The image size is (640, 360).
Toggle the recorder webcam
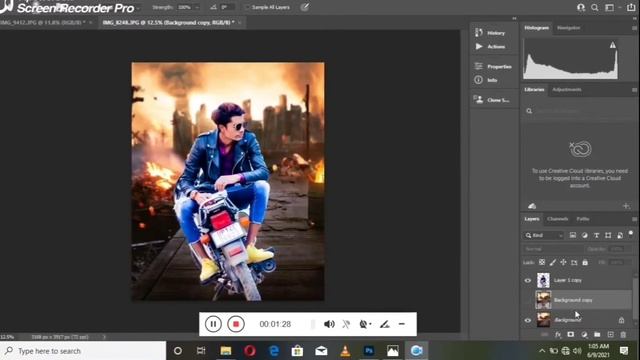364,324
